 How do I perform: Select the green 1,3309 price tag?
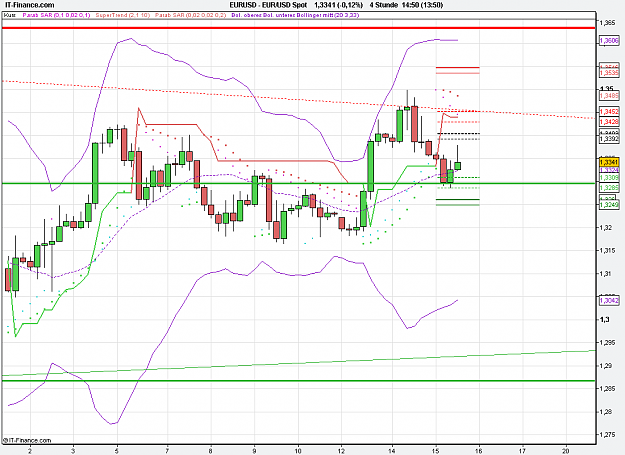pos(609,177)
